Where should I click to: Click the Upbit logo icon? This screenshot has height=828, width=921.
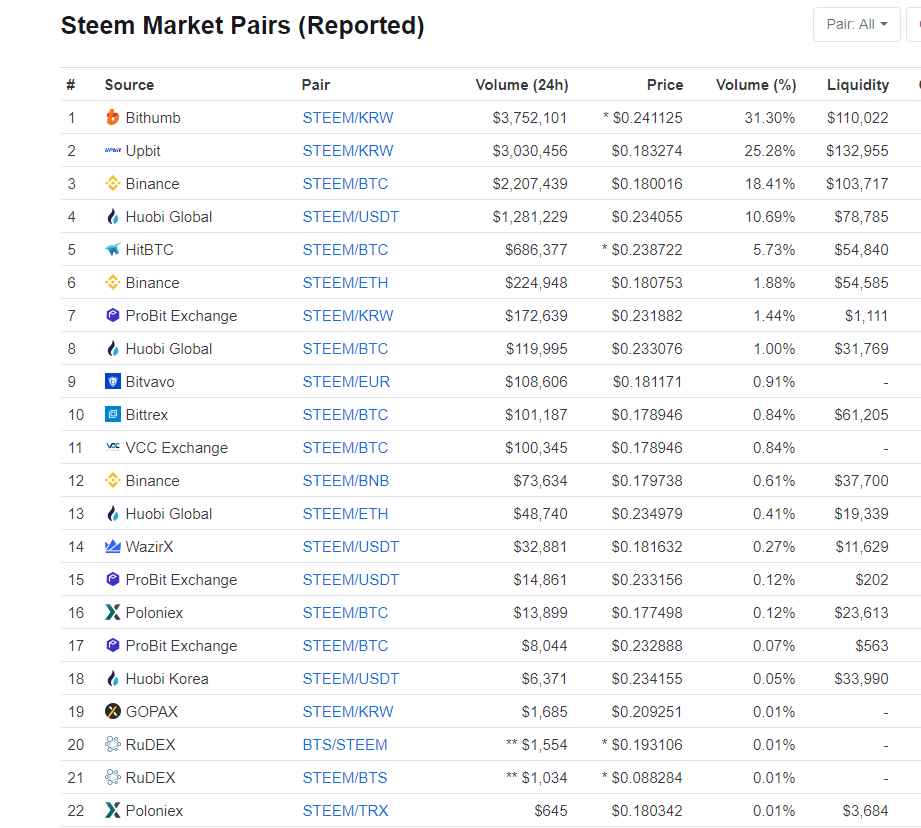[x=112, y=150]
